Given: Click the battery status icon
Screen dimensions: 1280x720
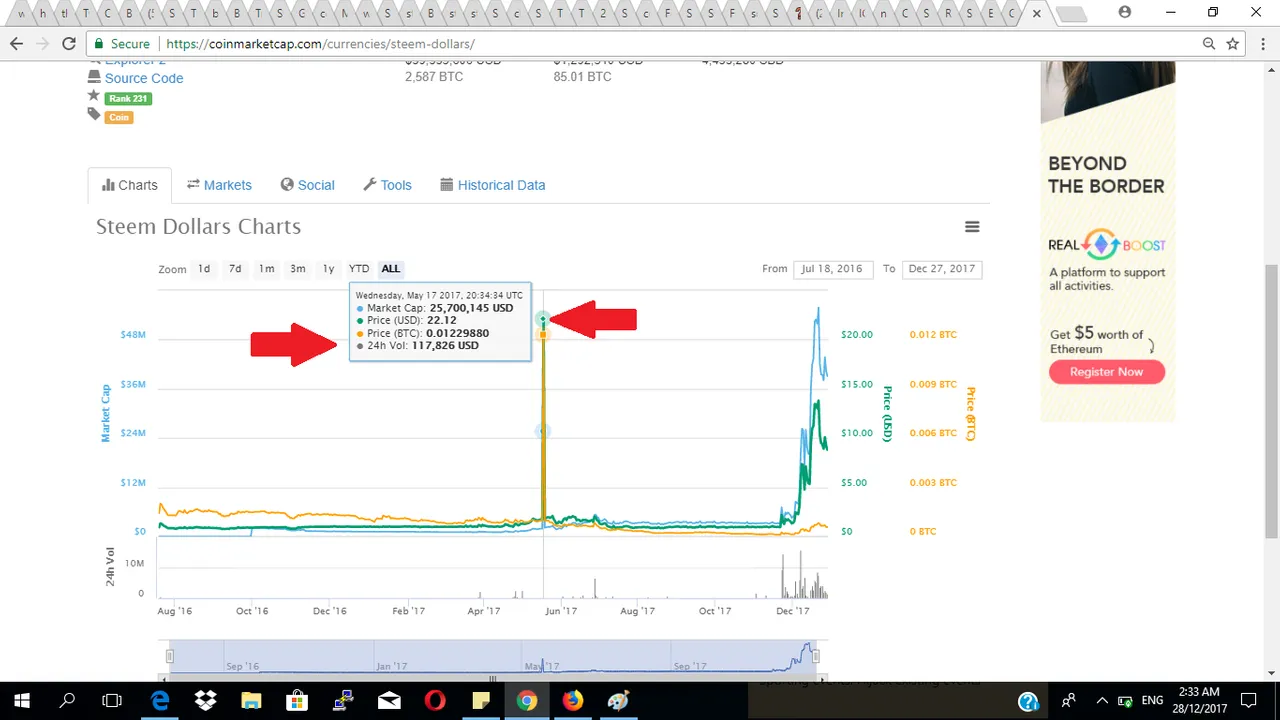Looking at the screenshot, I should tap(1125, 701).
